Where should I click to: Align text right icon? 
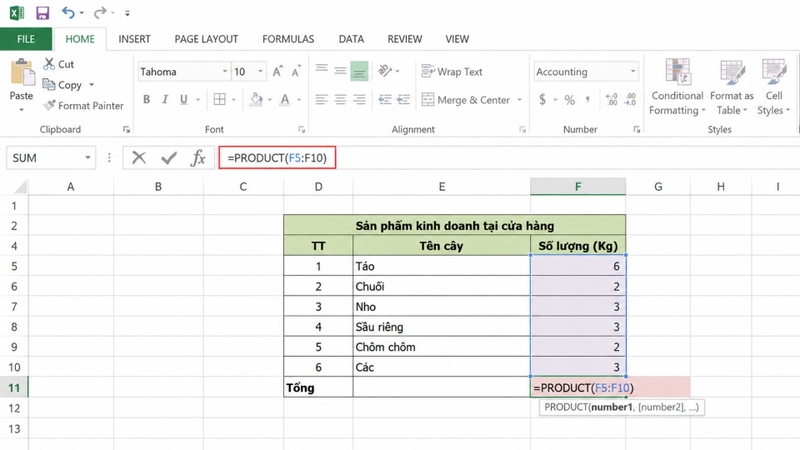(x=359, y=99)
